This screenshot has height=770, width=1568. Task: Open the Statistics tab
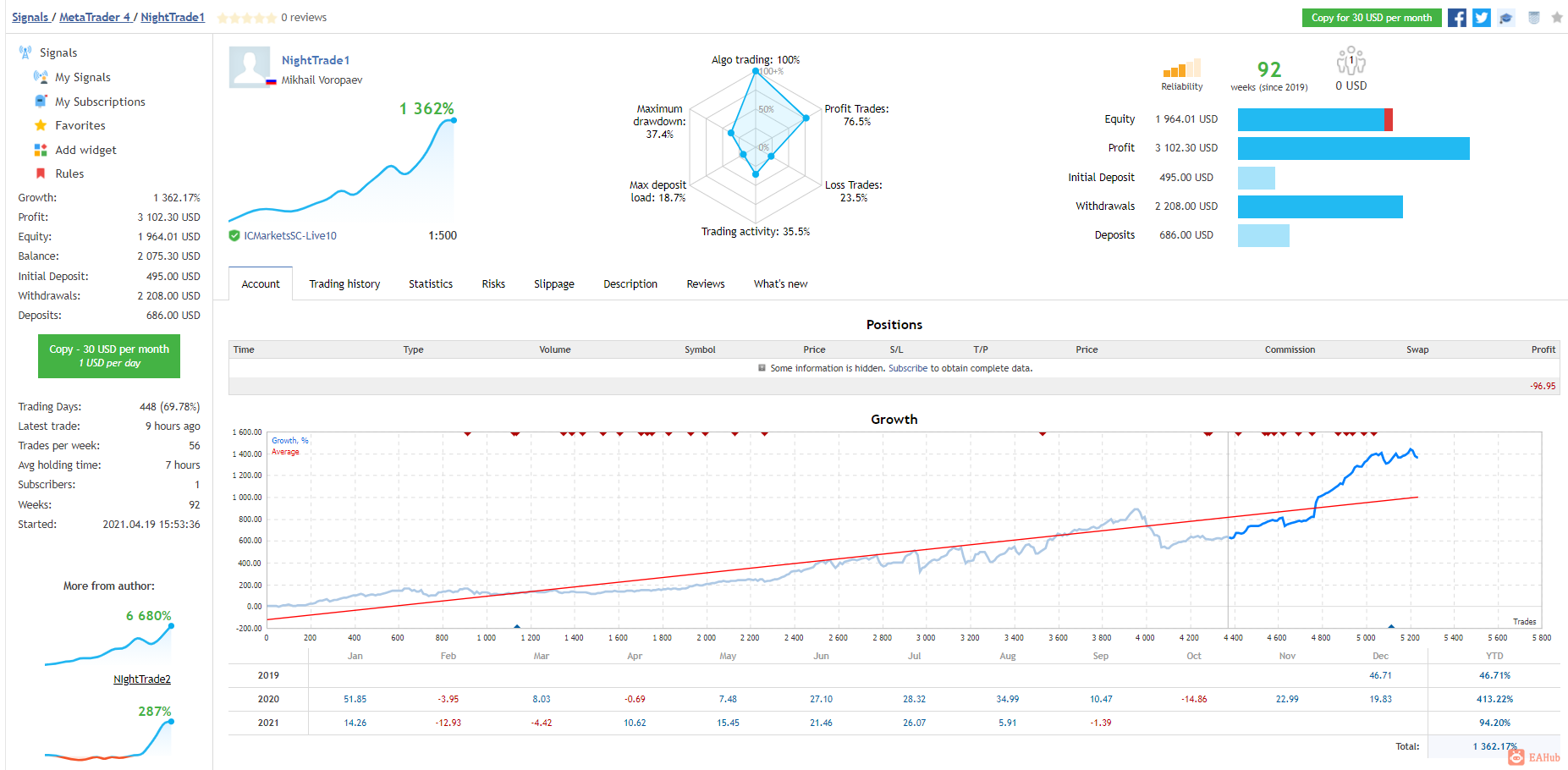click(x=431, y=284)
